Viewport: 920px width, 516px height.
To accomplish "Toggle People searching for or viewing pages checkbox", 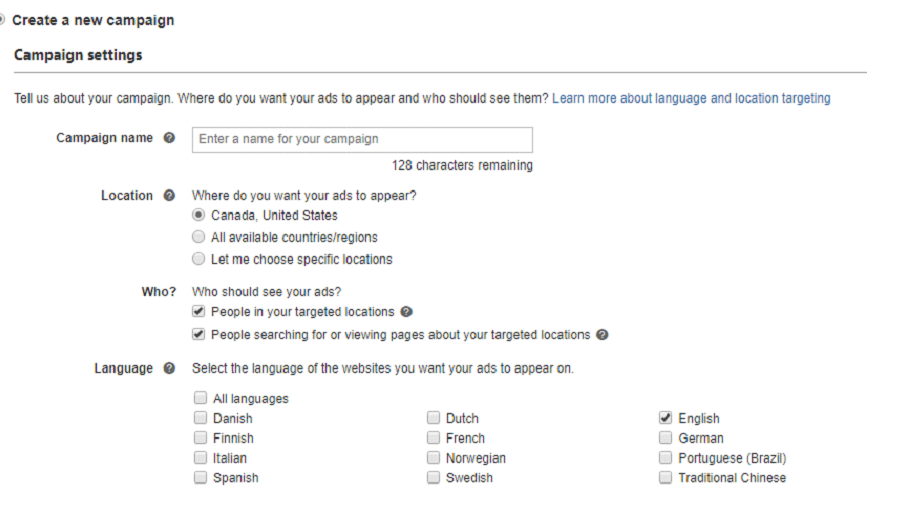I will (x=198, y=334).
